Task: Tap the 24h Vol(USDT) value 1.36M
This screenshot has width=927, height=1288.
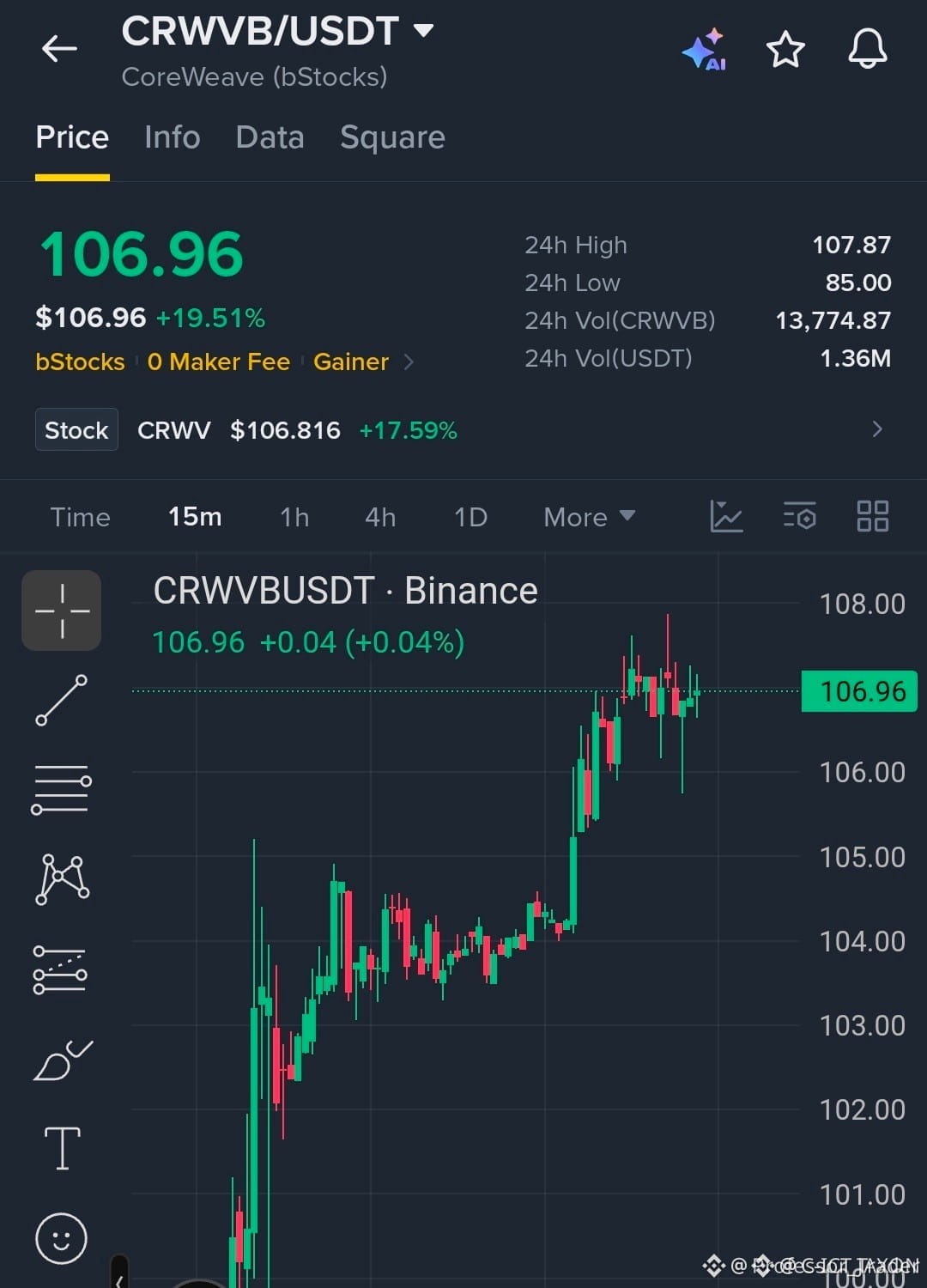Action: [x=856, y=358]
